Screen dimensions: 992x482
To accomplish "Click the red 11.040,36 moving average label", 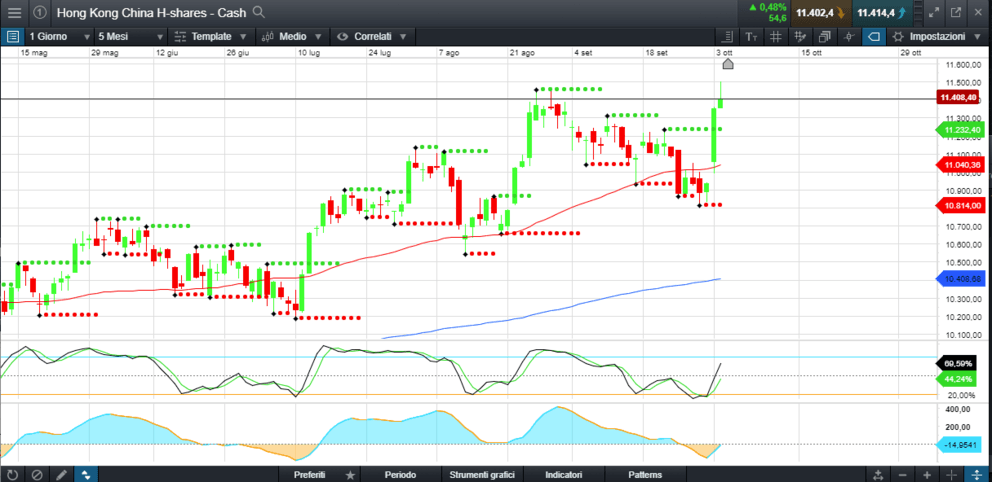I will pos(960,164).
